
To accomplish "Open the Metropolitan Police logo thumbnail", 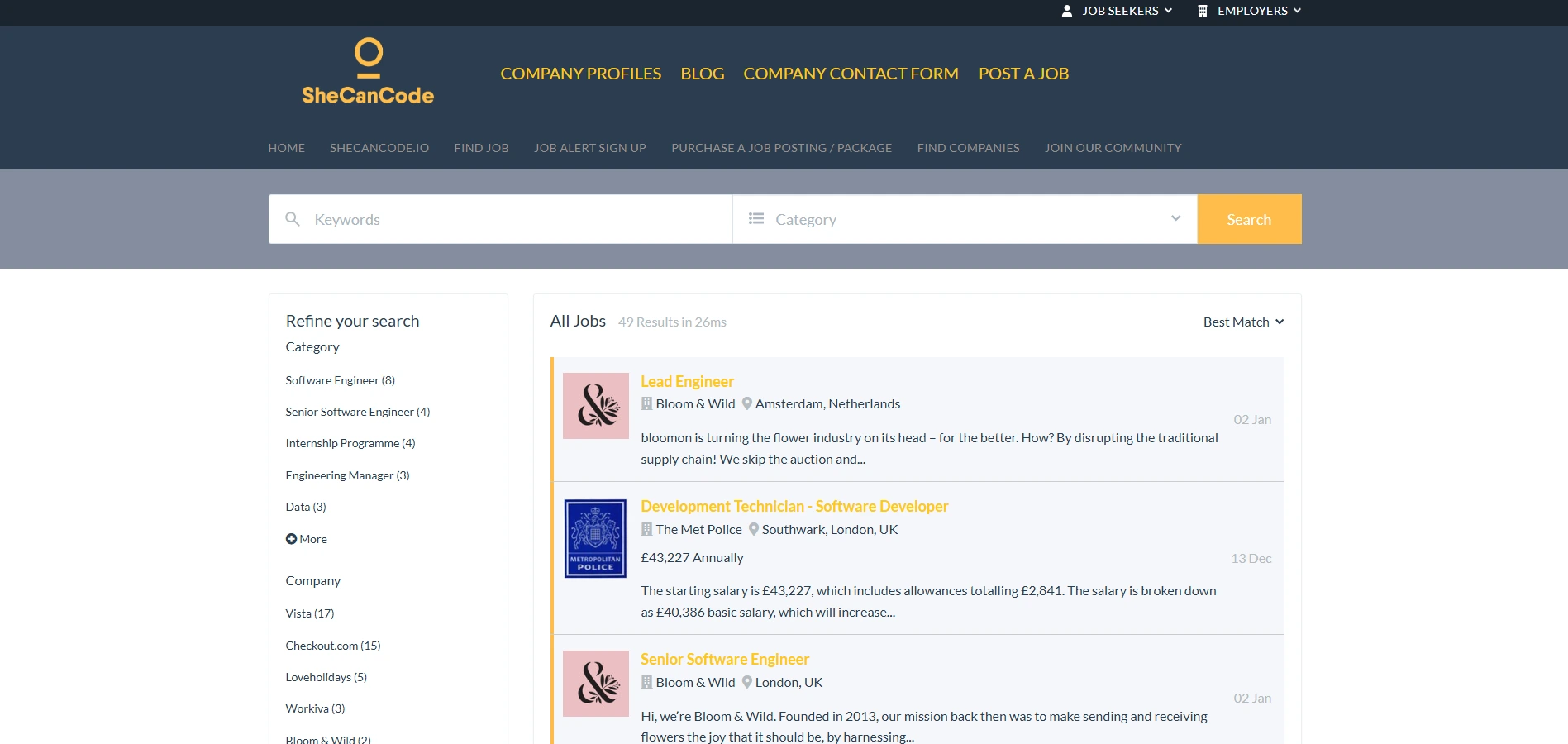I will point(596,538).
